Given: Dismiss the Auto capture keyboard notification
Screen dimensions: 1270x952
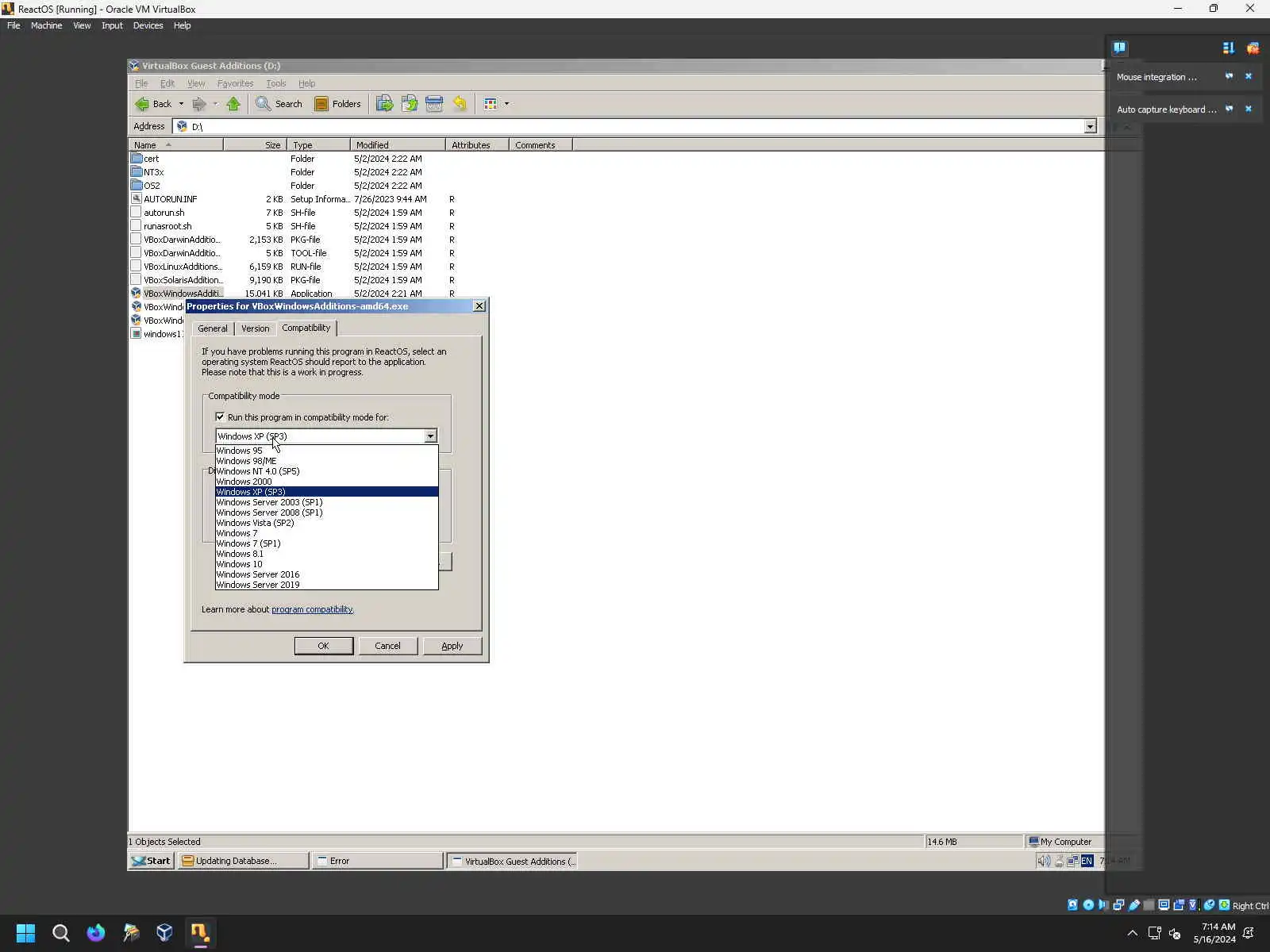Looking at the screenshot, I should pos(1248,109).
